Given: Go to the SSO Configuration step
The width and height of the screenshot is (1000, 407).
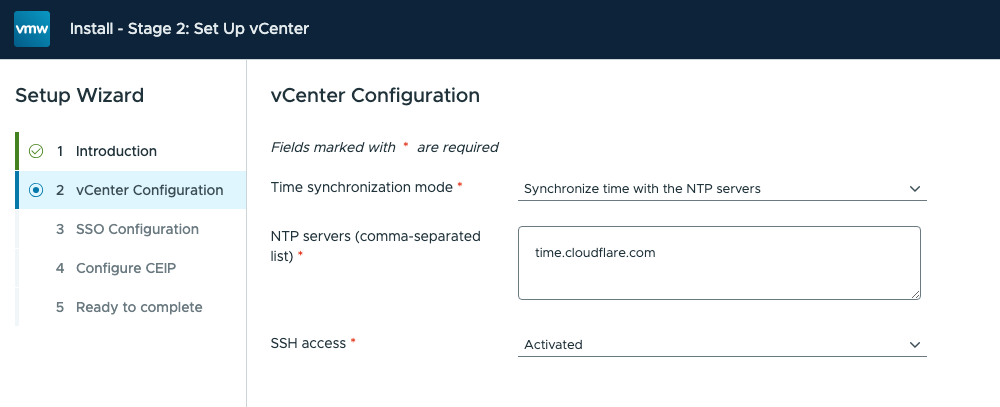Looking at the screenshot, I should pyautogui.click(x=130, y=229).
